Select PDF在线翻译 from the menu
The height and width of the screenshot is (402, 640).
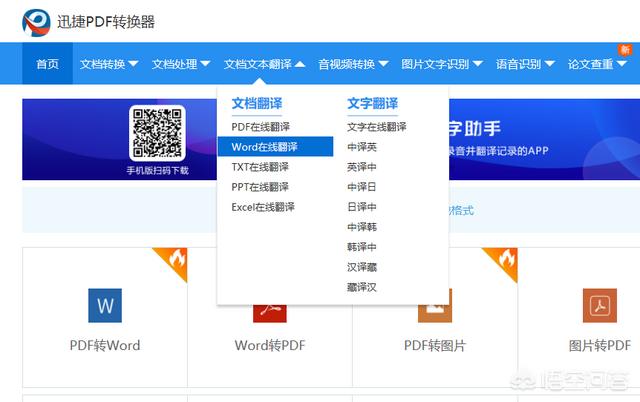click(x=260, y=127)
